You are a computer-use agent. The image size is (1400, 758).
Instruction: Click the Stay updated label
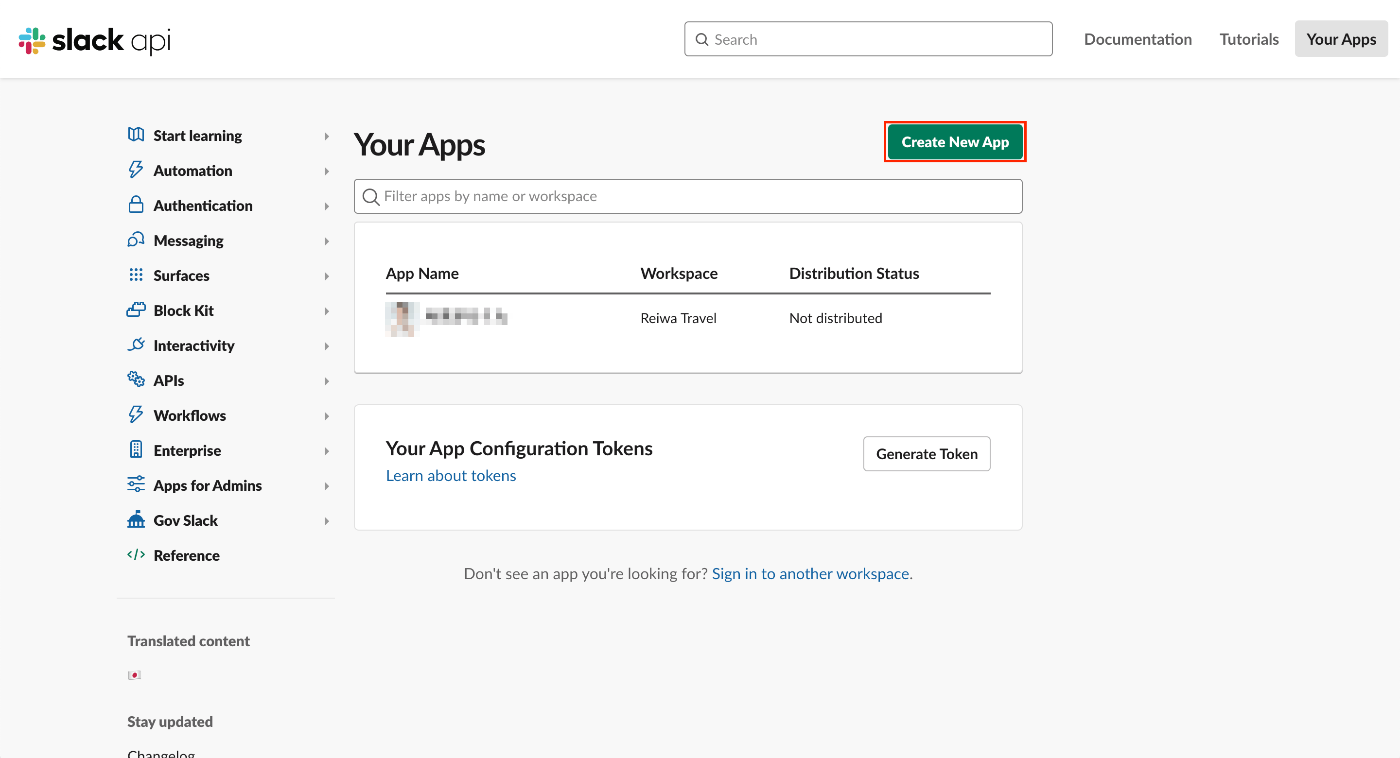170,722
